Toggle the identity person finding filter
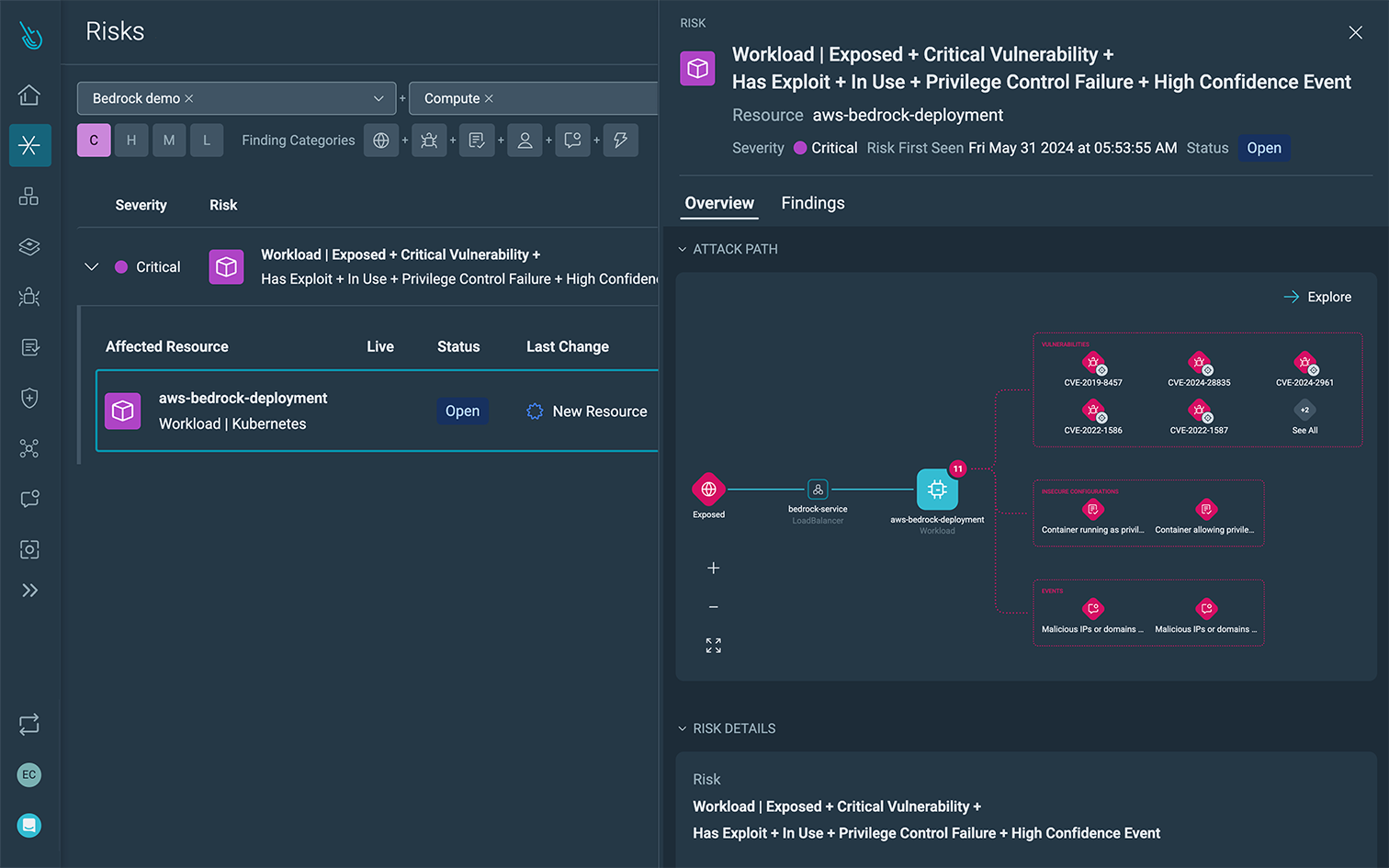The width and height of the screenshot is (1389, 868). pyautogui.click(x=525, y=140)
